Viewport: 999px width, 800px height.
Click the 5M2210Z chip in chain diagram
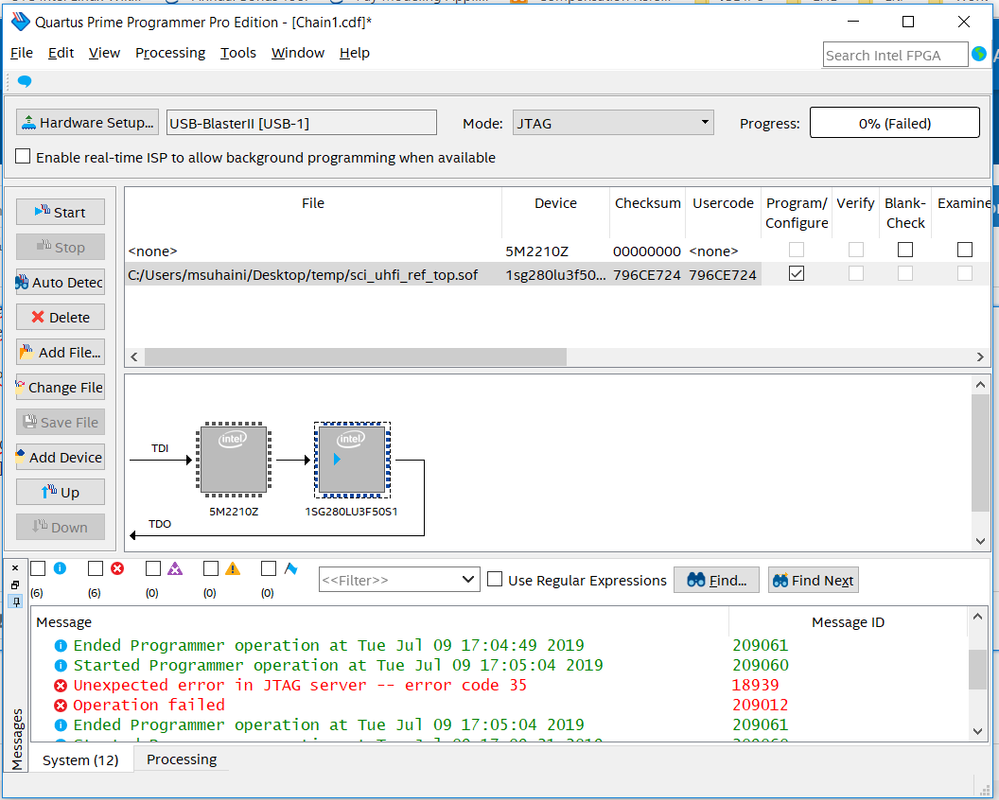coord(233,460)
